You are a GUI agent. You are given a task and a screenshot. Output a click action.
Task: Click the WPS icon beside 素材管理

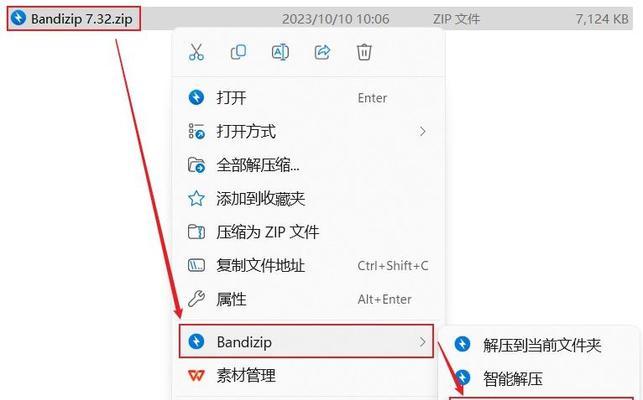pos(196,375)
